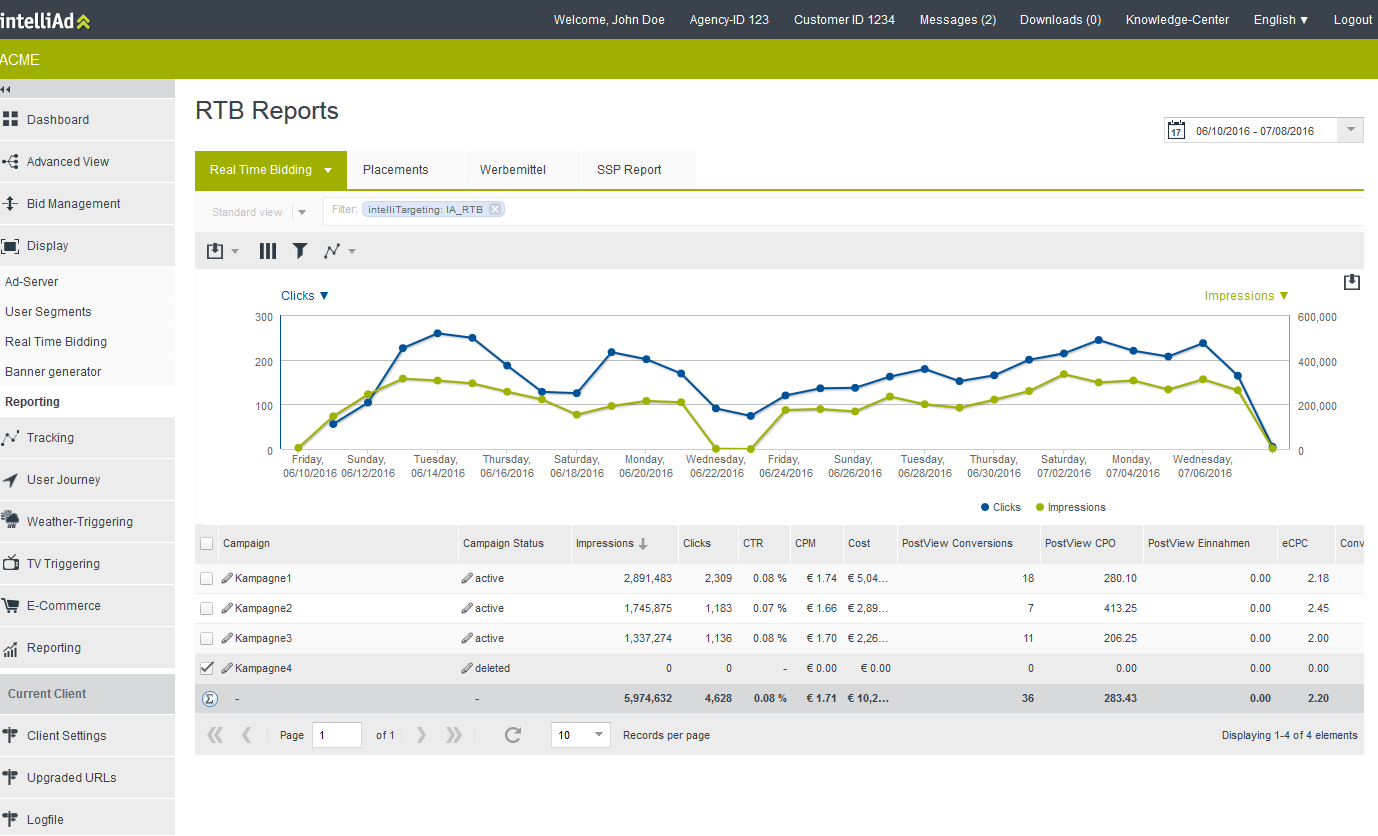Toggle the Impressions legend color marker
1378x836 pixels.
coord(1040,508)
